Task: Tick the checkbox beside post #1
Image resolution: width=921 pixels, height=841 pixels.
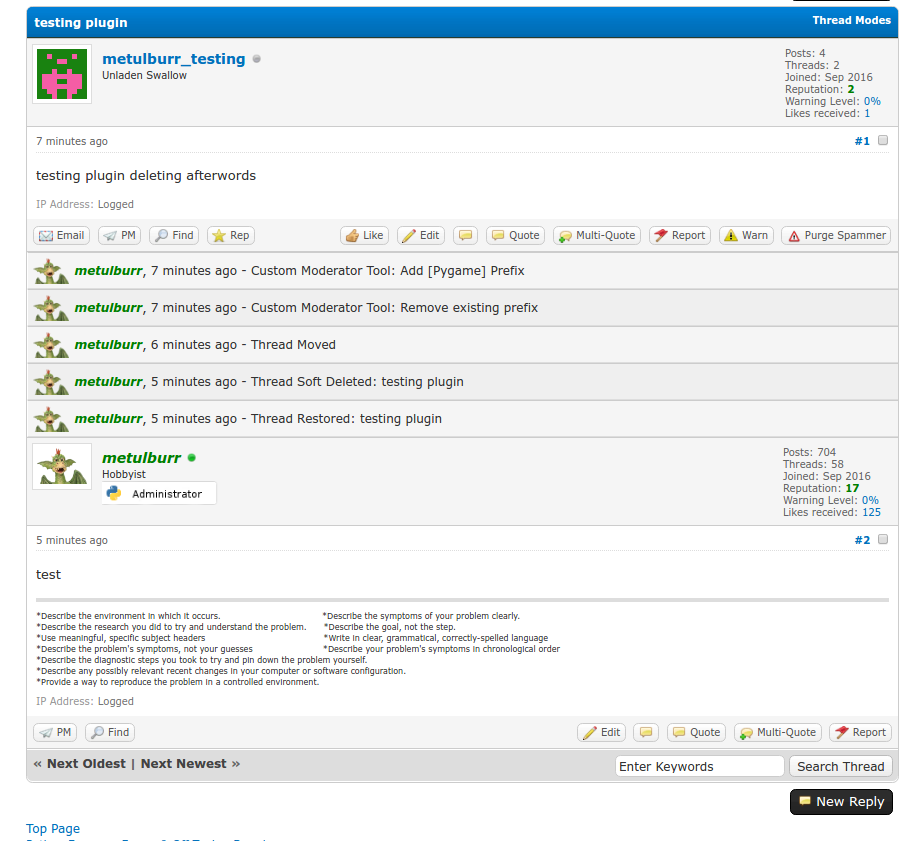Action: 883,141
